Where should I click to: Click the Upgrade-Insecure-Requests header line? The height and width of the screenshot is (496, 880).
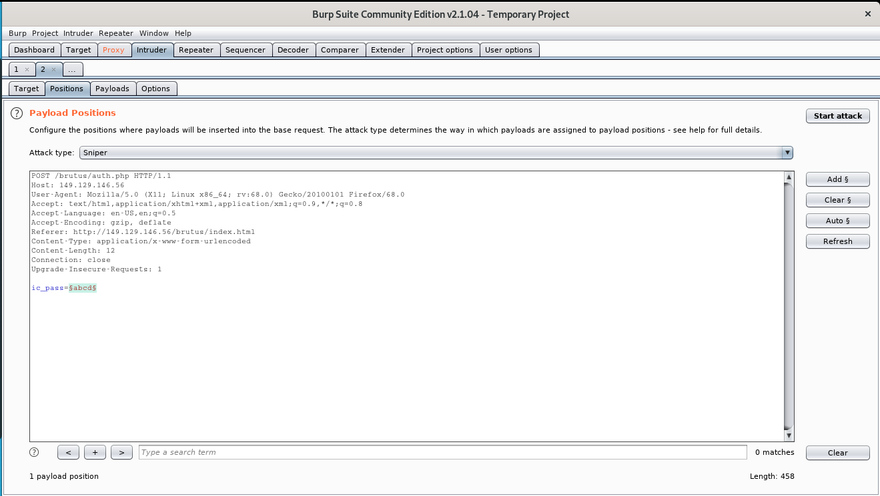pos(97,269)
